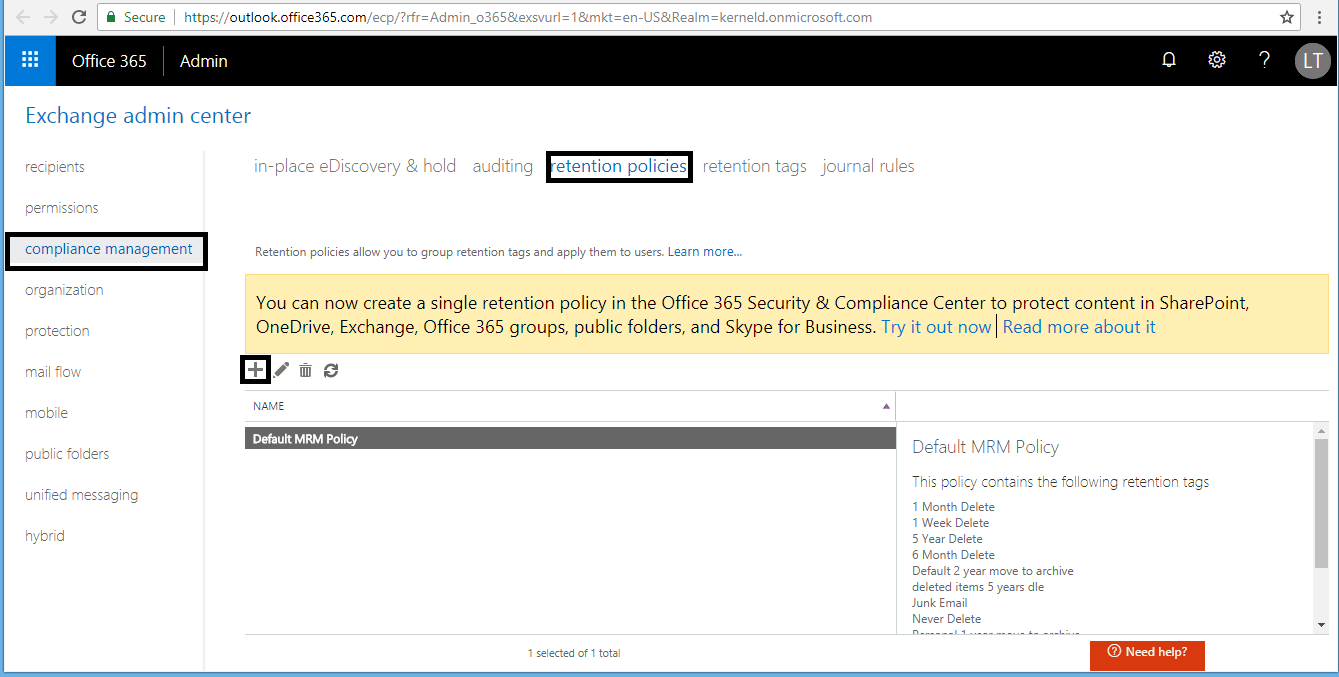This screenshot has height=677, width=1339.
Task: Click the Need help? button
Action: click(x=1147, y=654)
